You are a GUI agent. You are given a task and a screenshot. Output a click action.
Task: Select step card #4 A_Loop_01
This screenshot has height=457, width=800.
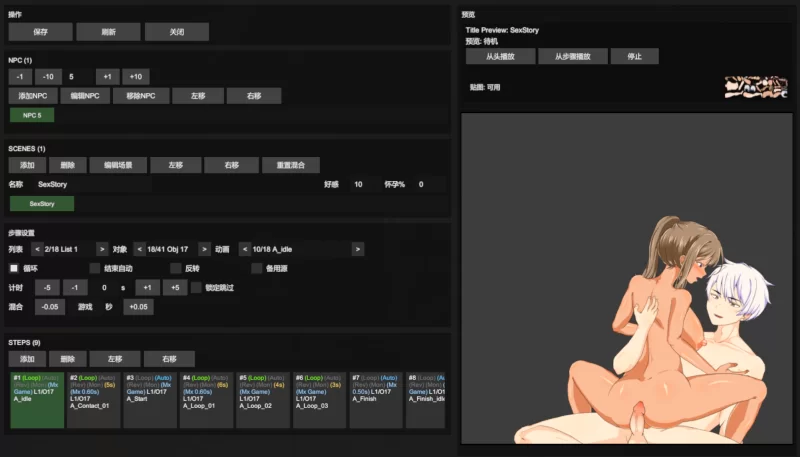coord(207,400)
